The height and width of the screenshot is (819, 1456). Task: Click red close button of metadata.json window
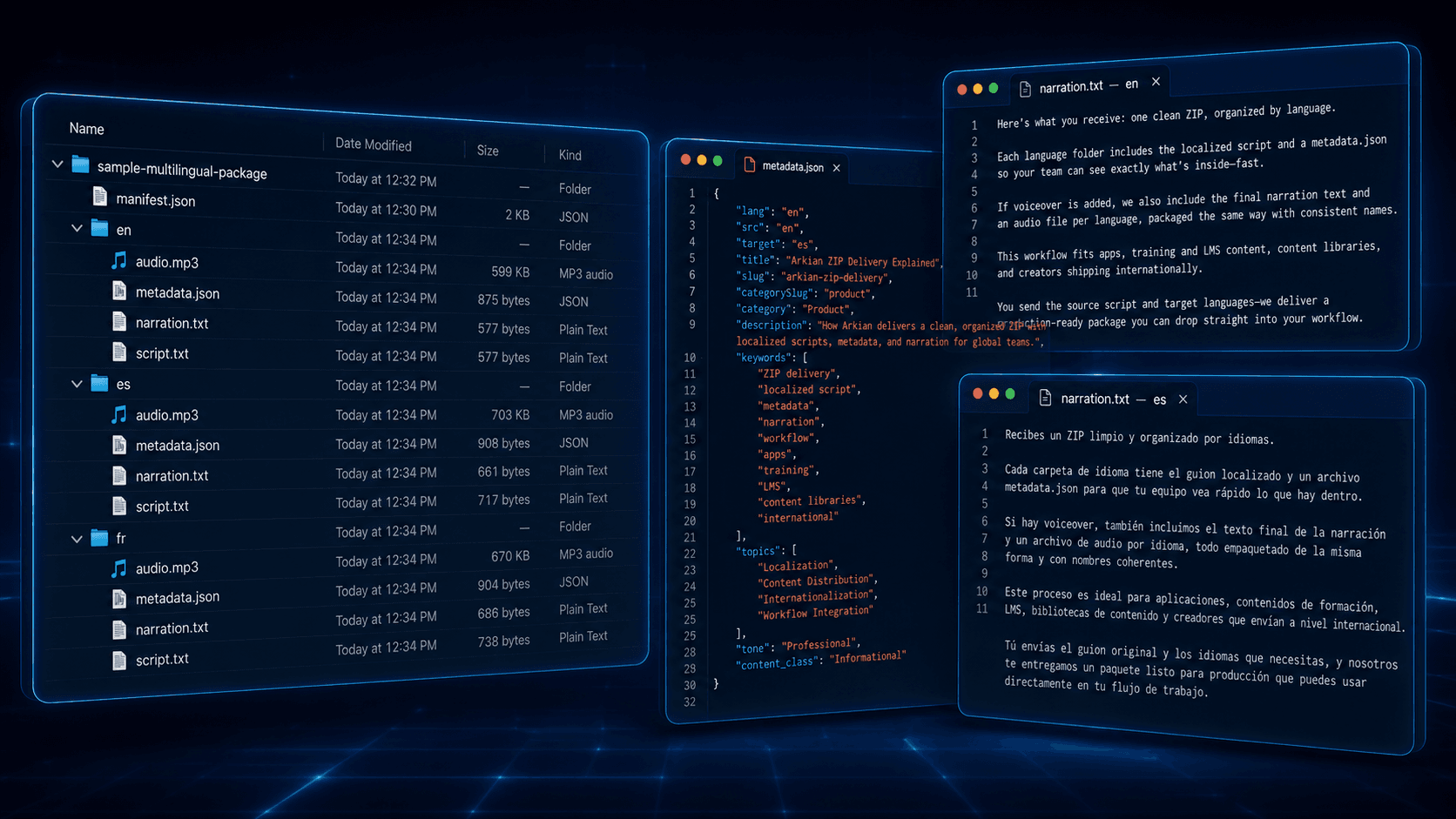pyautogui.click(x=685, y=159)
